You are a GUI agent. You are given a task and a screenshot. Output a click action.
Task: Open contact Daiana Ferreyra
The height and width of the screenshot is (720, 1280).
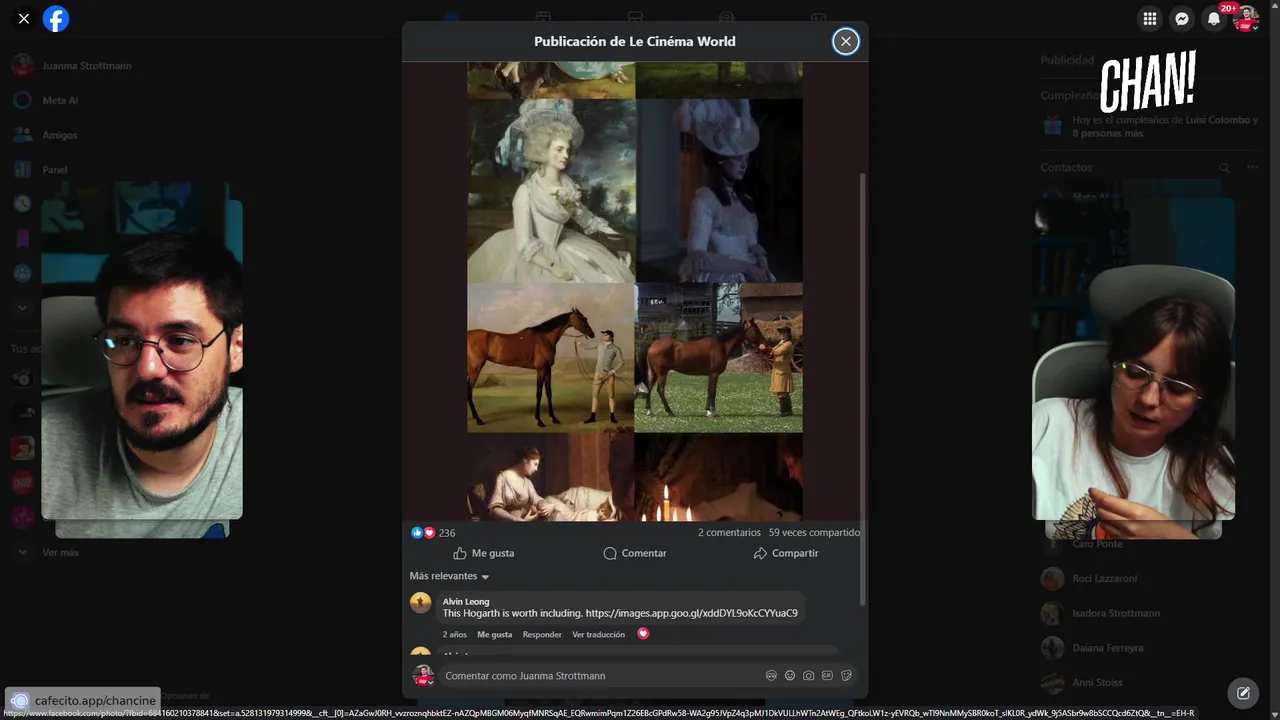click(1107, 648)
